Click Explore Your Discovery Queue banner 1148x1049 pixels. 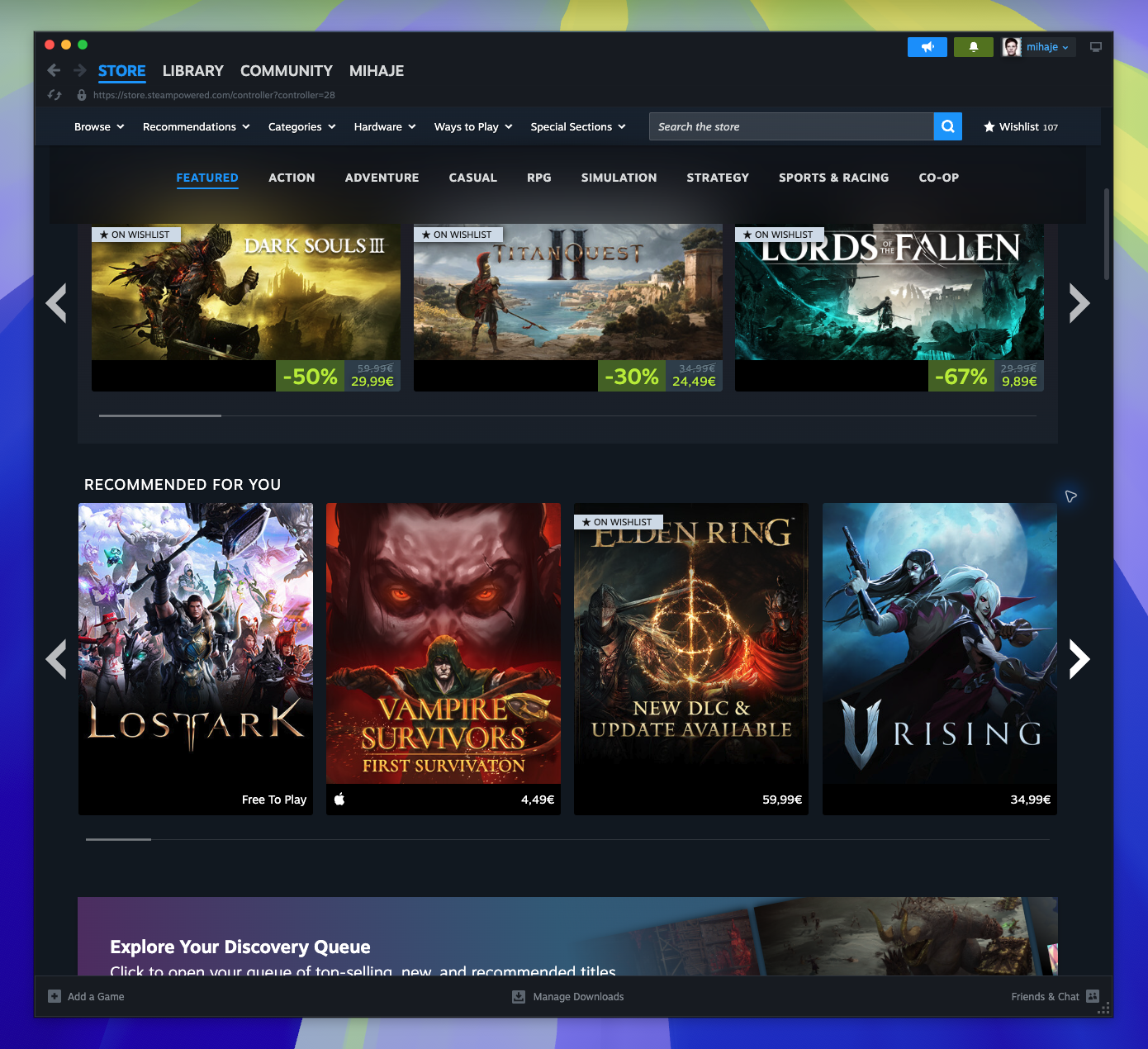click(x=567, y=937)
